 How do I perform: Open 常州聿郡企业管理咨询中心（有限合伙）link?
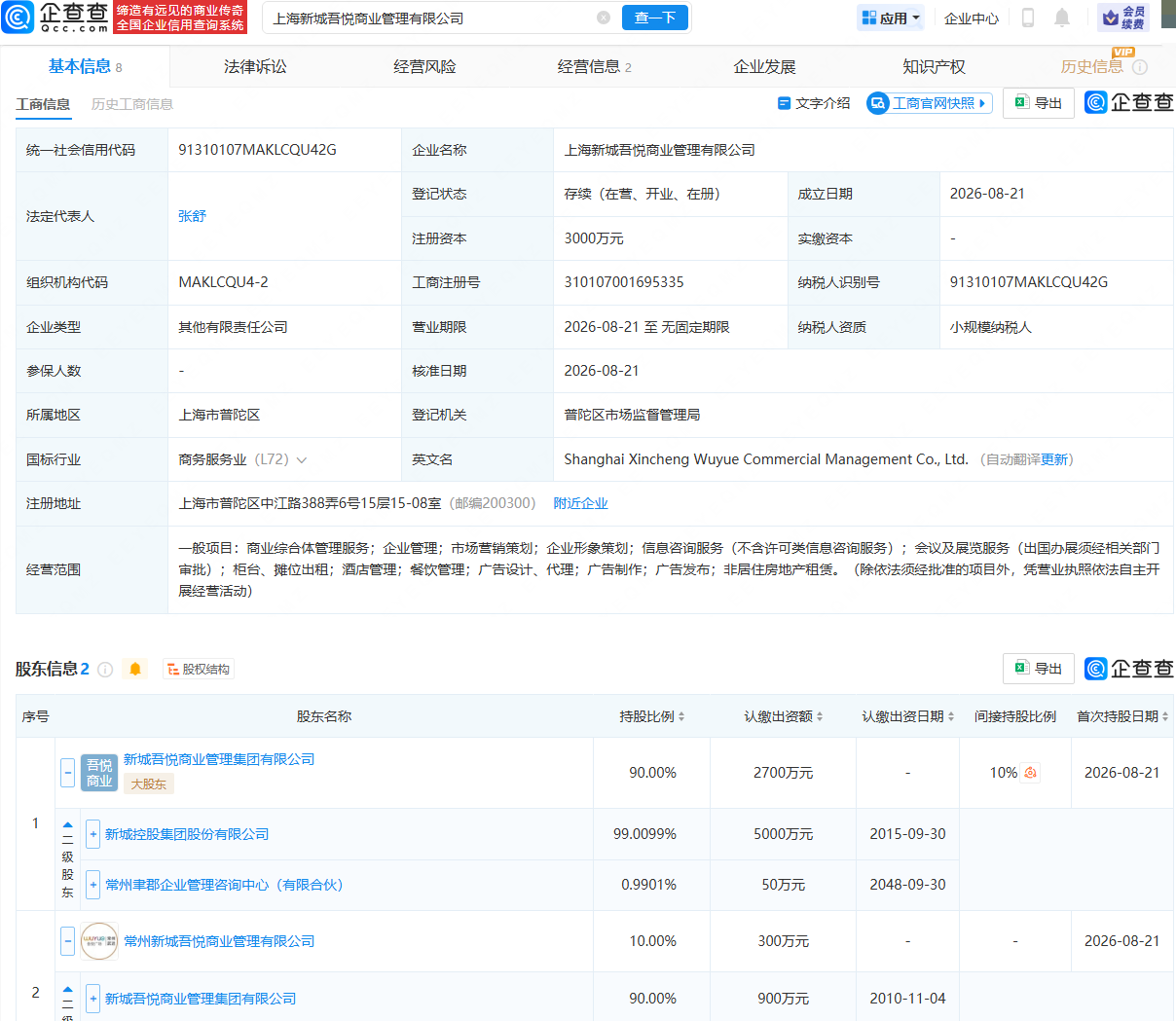[x=224, y=885]
